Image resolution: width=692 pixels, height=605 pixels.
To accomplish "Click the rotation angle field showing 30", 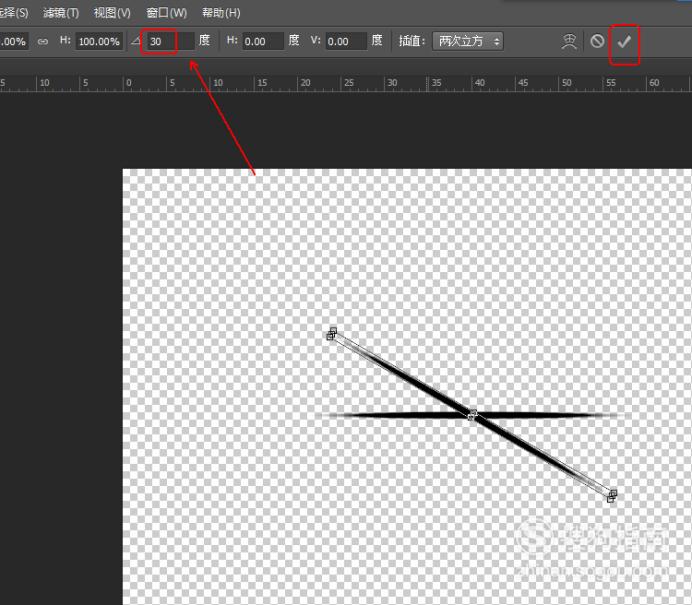I will (x=169, y=41).
